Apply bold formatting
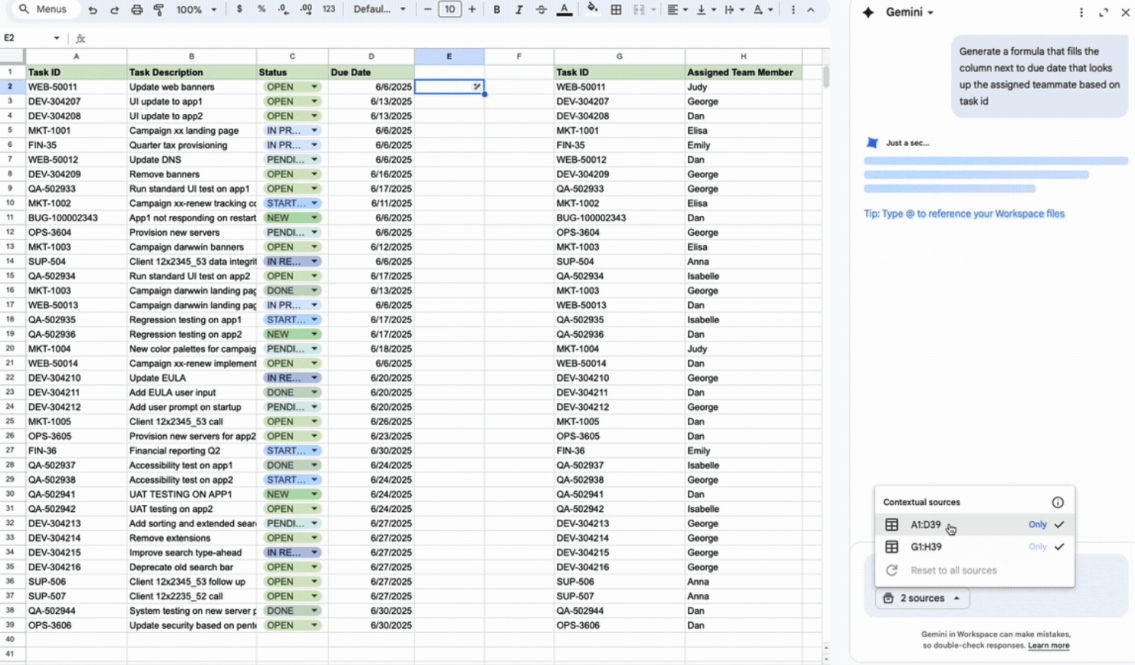1135x665 pixels. point(497,10)
